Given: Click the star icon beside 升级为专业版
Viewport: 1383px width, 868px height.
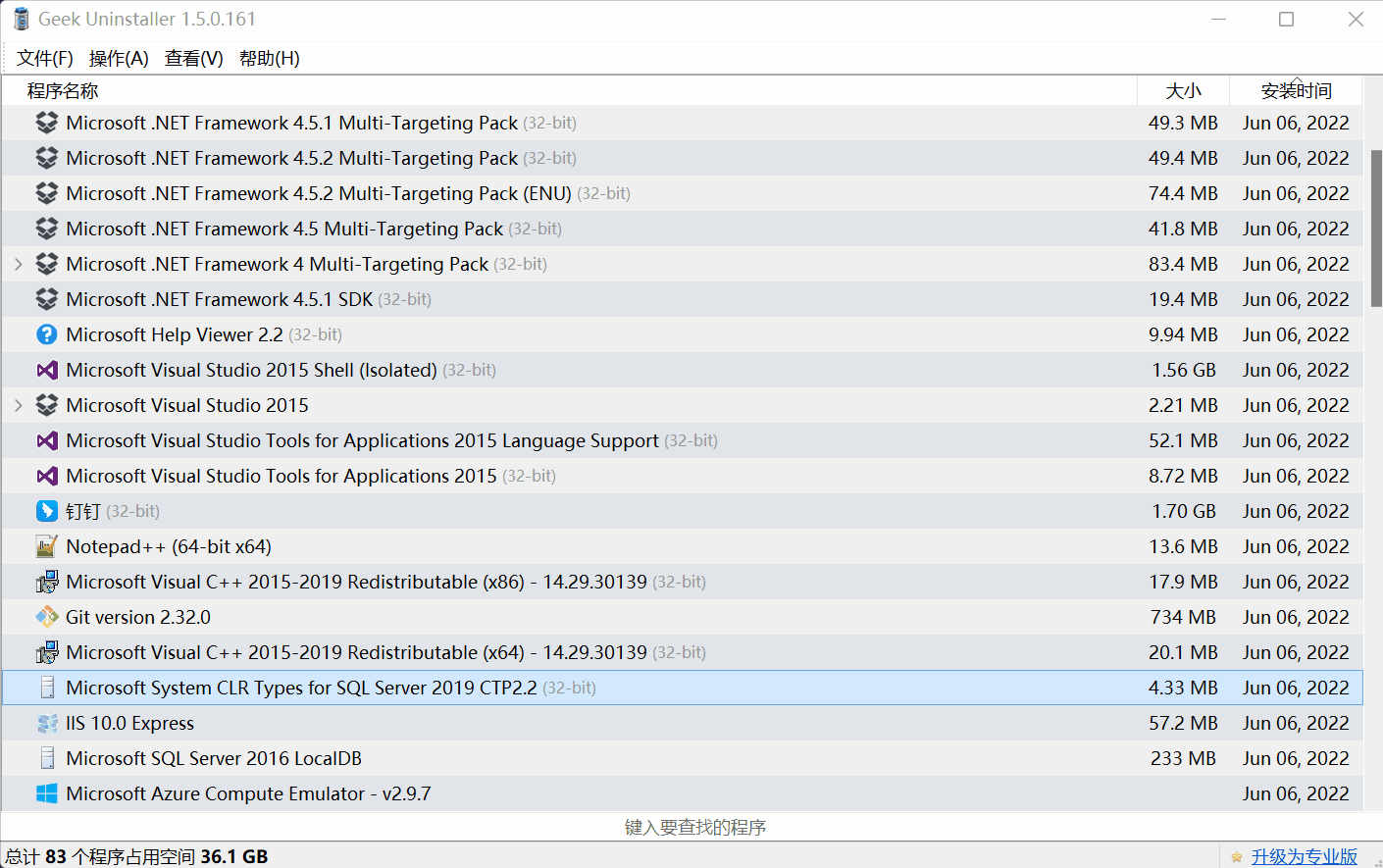Looking at the screenshot, I should click(x=1237, y=857).
